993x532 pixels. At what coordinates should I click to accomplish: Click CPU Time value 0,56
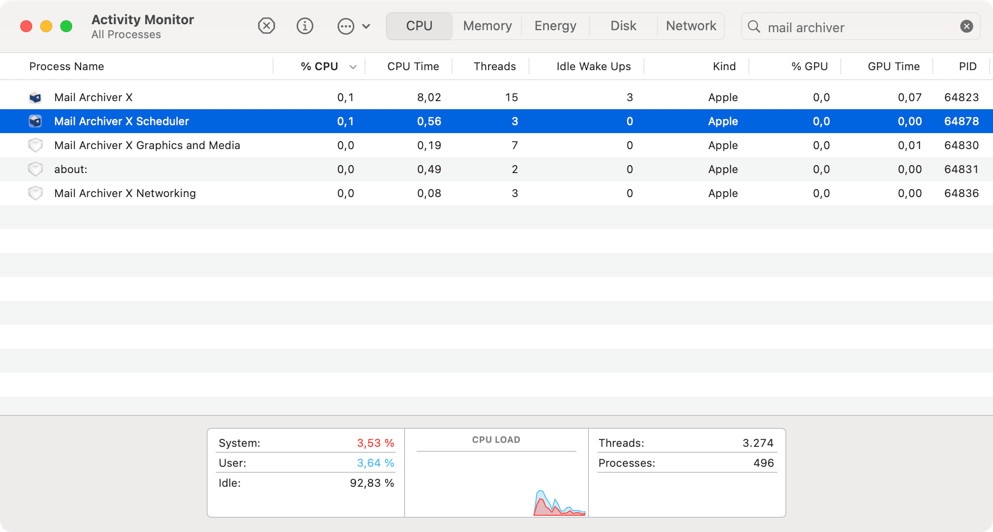tap(429, 121)
